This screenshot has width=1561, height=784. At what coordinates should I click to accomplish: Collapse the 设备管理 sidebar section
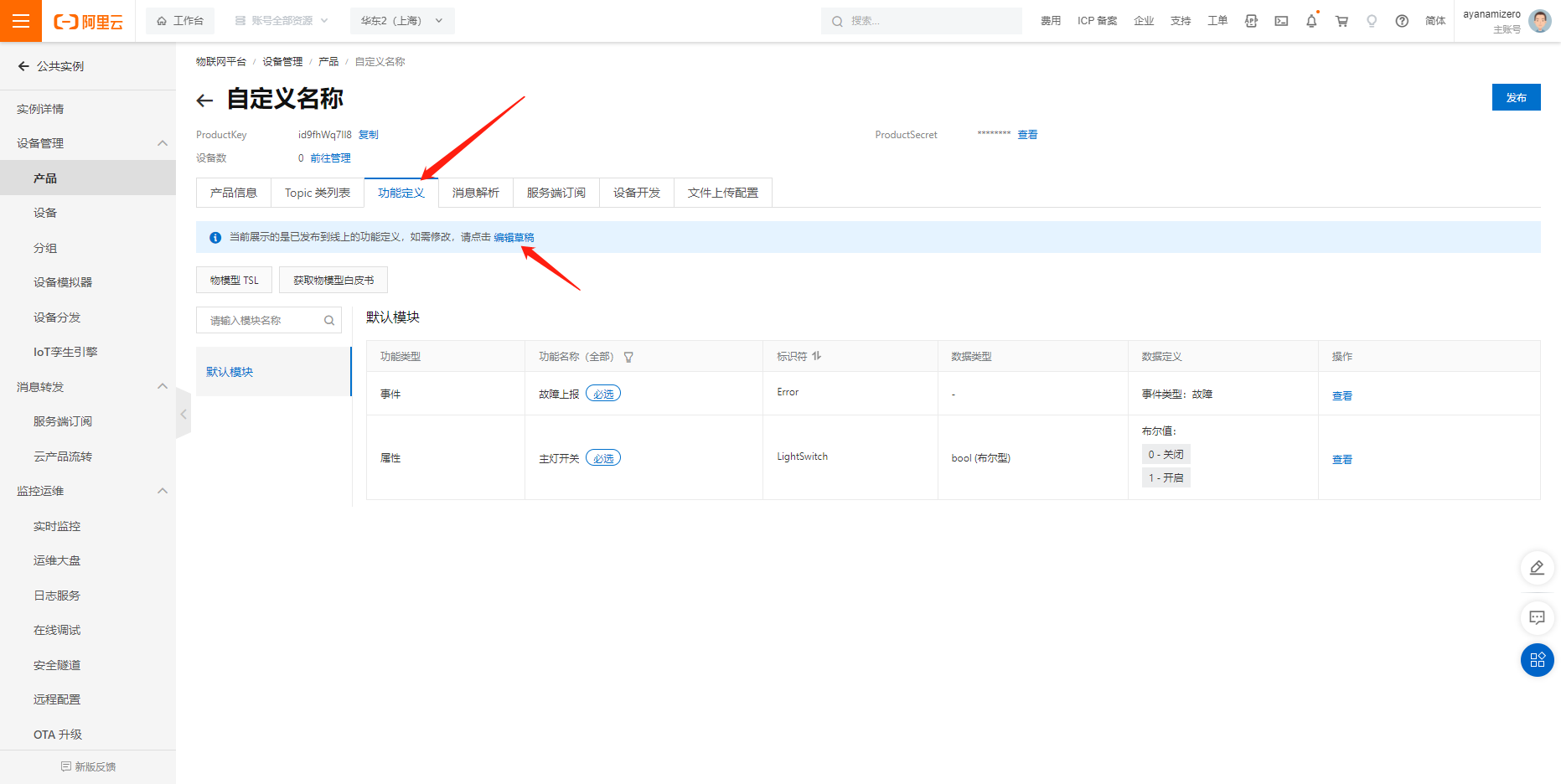coord(163,143)
